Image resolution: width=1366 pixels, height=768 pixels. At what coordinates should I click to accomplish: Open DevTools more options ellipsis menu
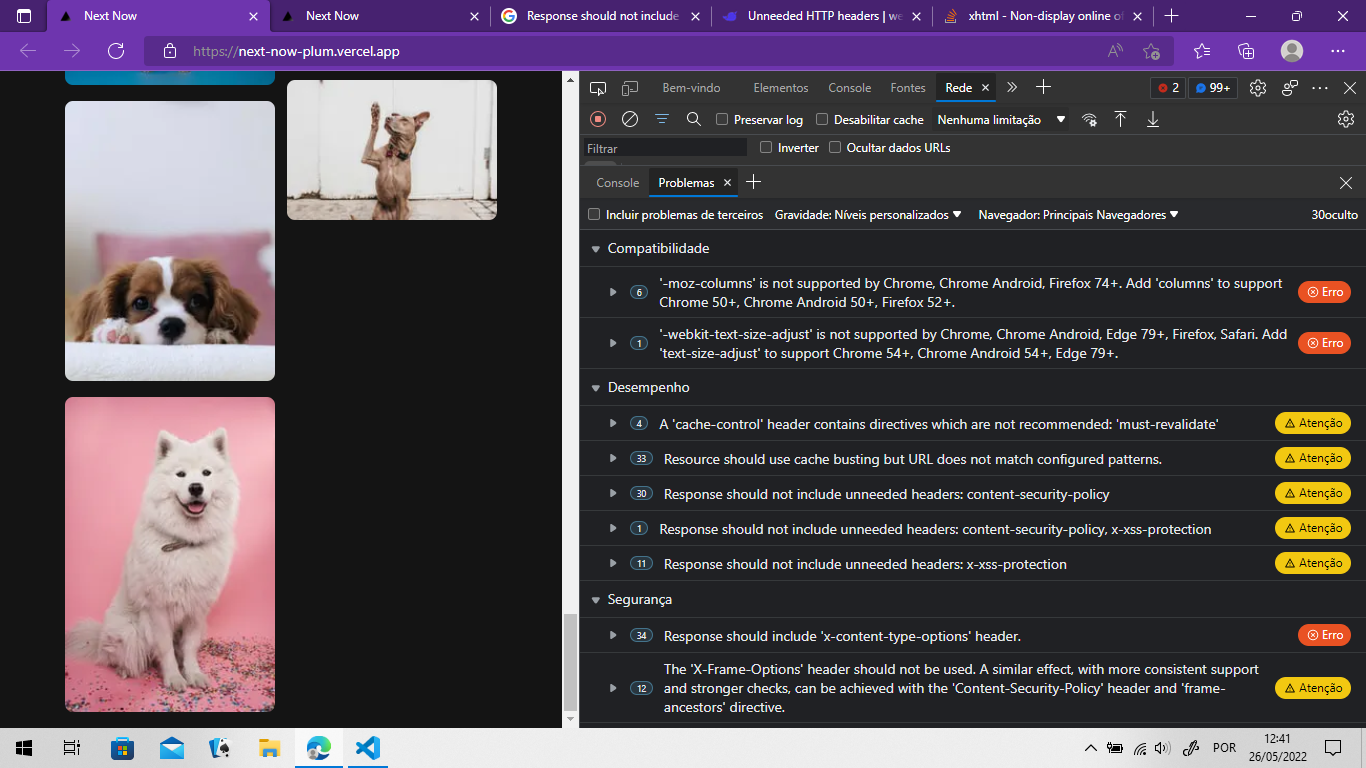point(1321,88)
